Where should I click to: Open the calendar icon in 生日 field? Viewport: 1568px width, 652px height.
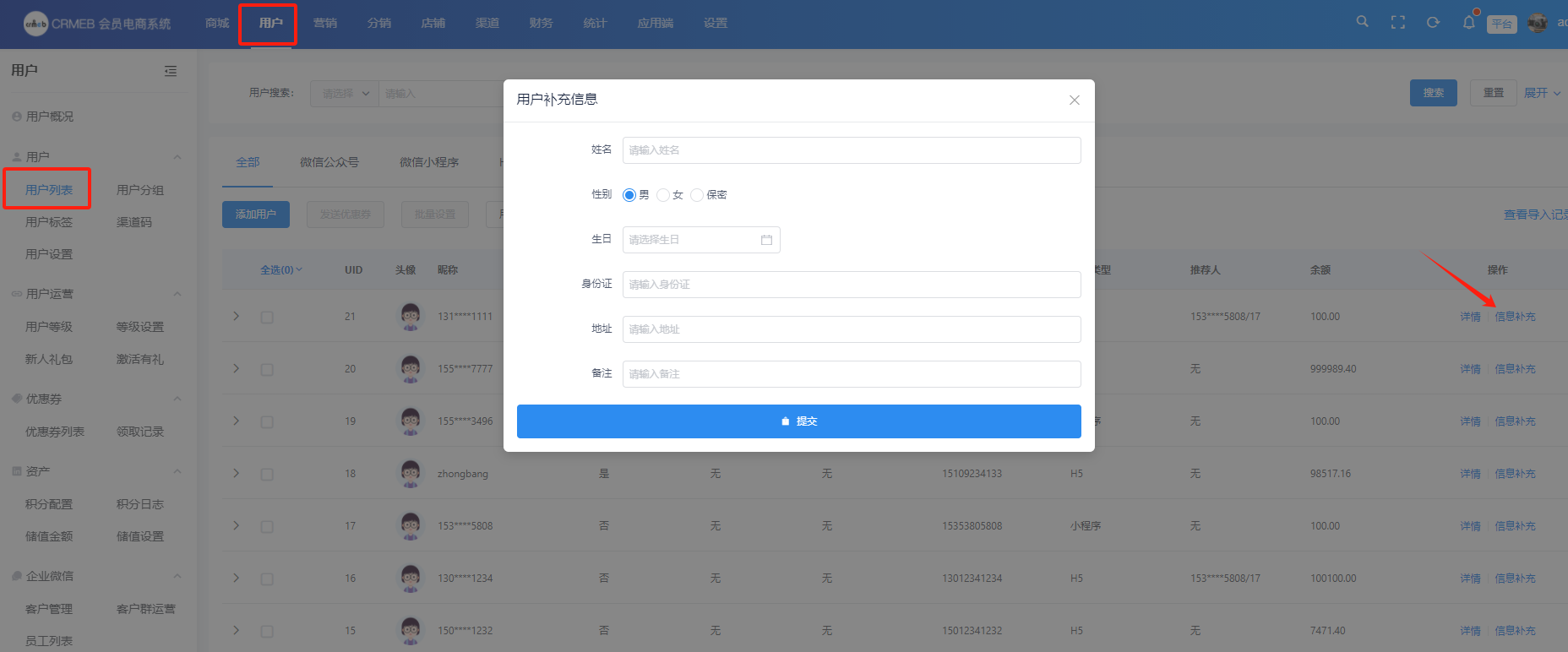pos(766,240)
